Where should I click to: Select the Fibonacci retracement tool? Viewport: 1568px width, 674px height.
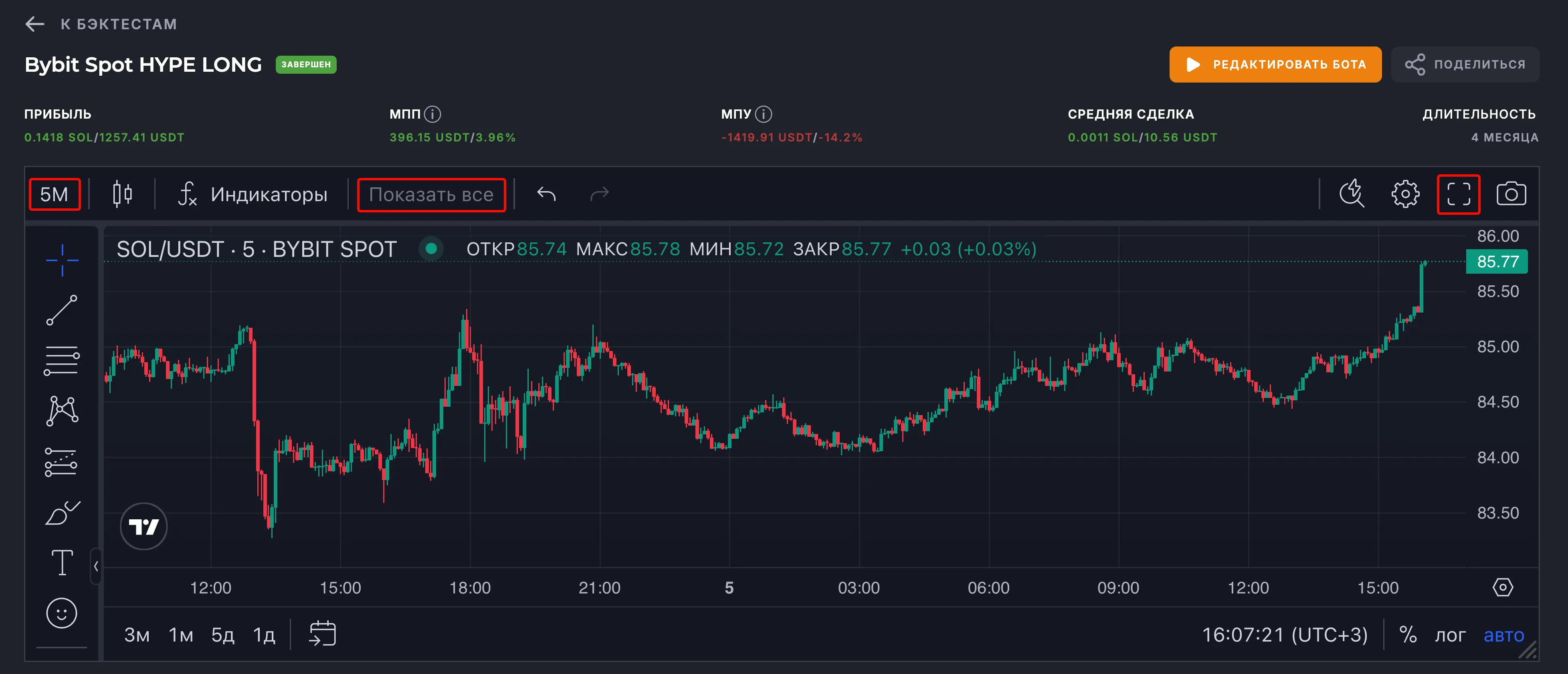(62, 361)
